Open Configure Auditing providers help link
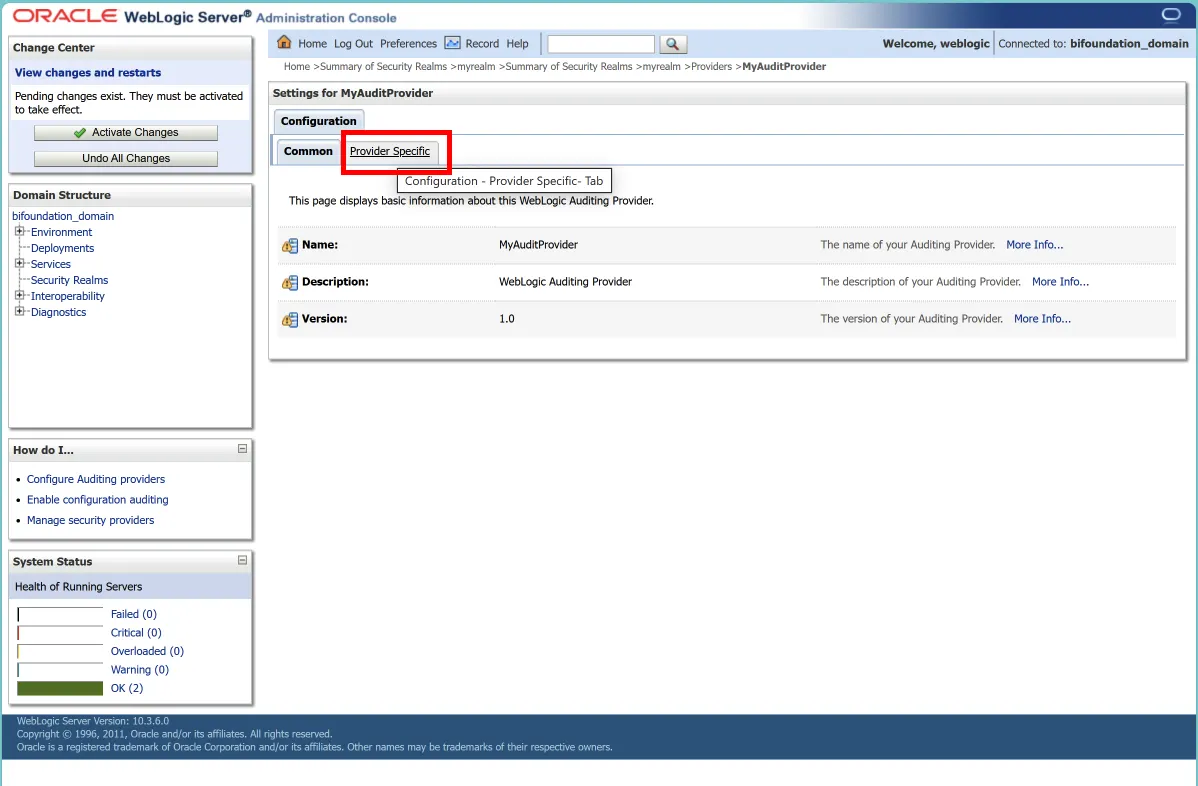Viewport: 1198px width, 786px height. pyautogui.click(x=96, y=479)
